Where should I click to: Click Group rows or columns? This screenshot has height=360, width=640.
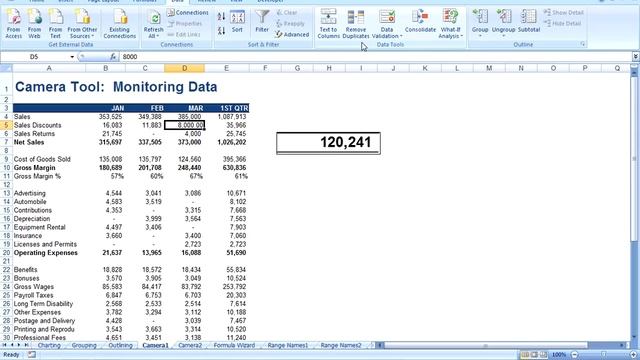click(x=480, y=24)
